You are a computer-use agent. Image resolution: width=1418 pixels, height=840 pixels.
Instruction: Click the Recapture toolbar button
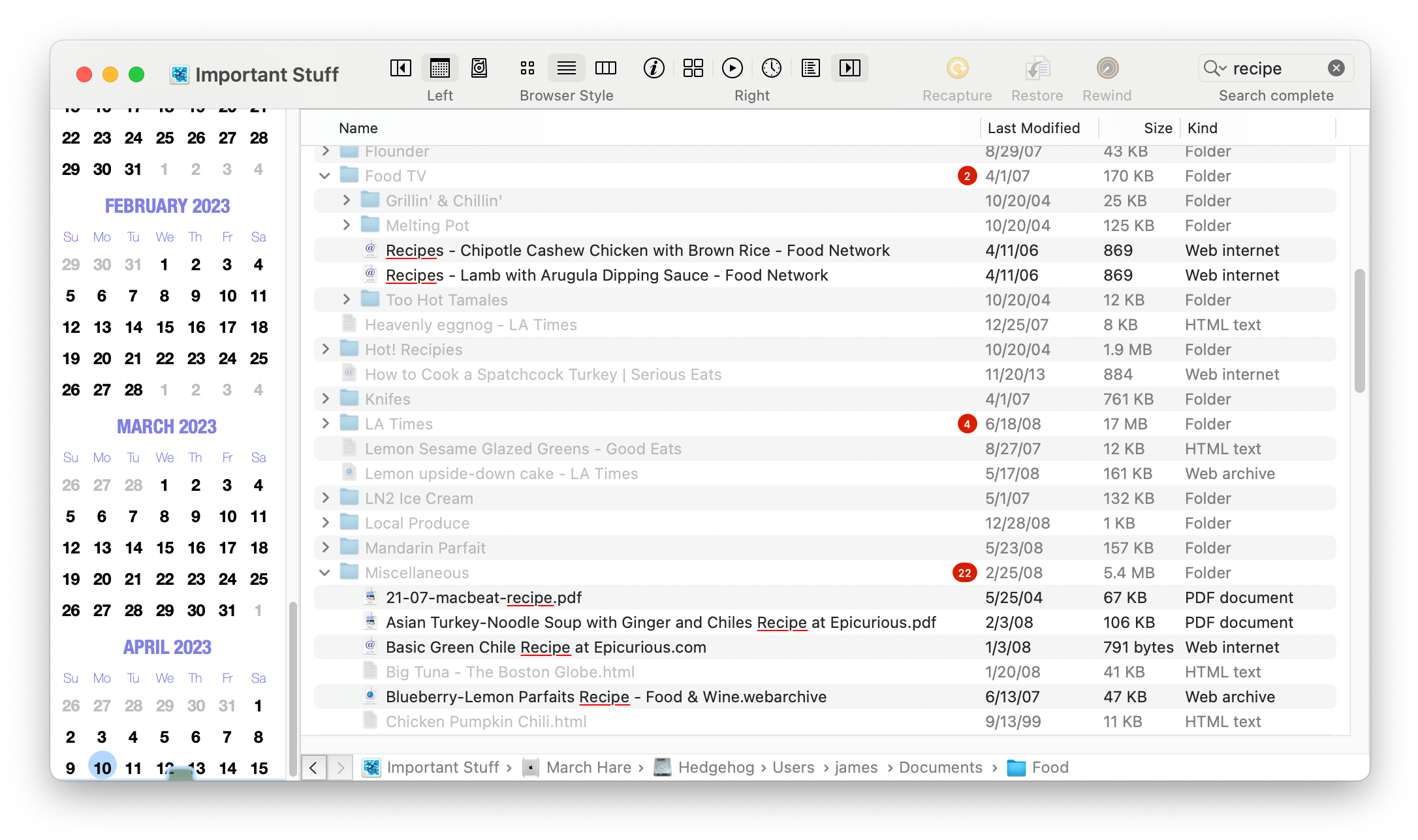[957, 78]
